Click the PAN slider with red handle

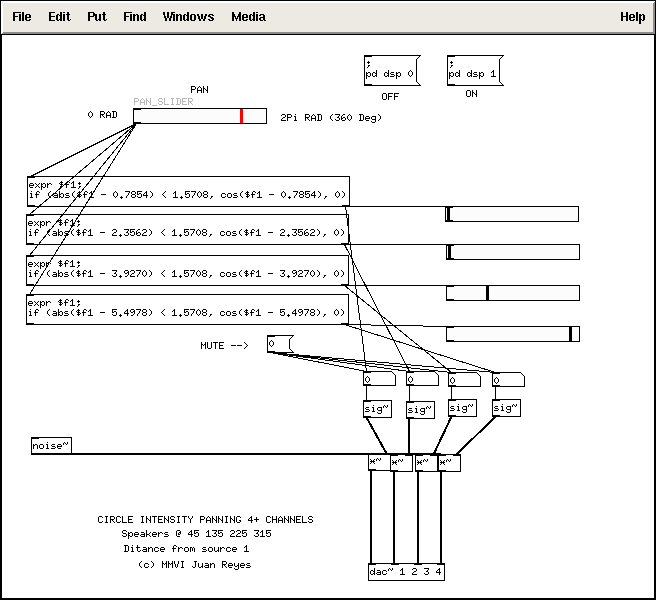(200, 116)
